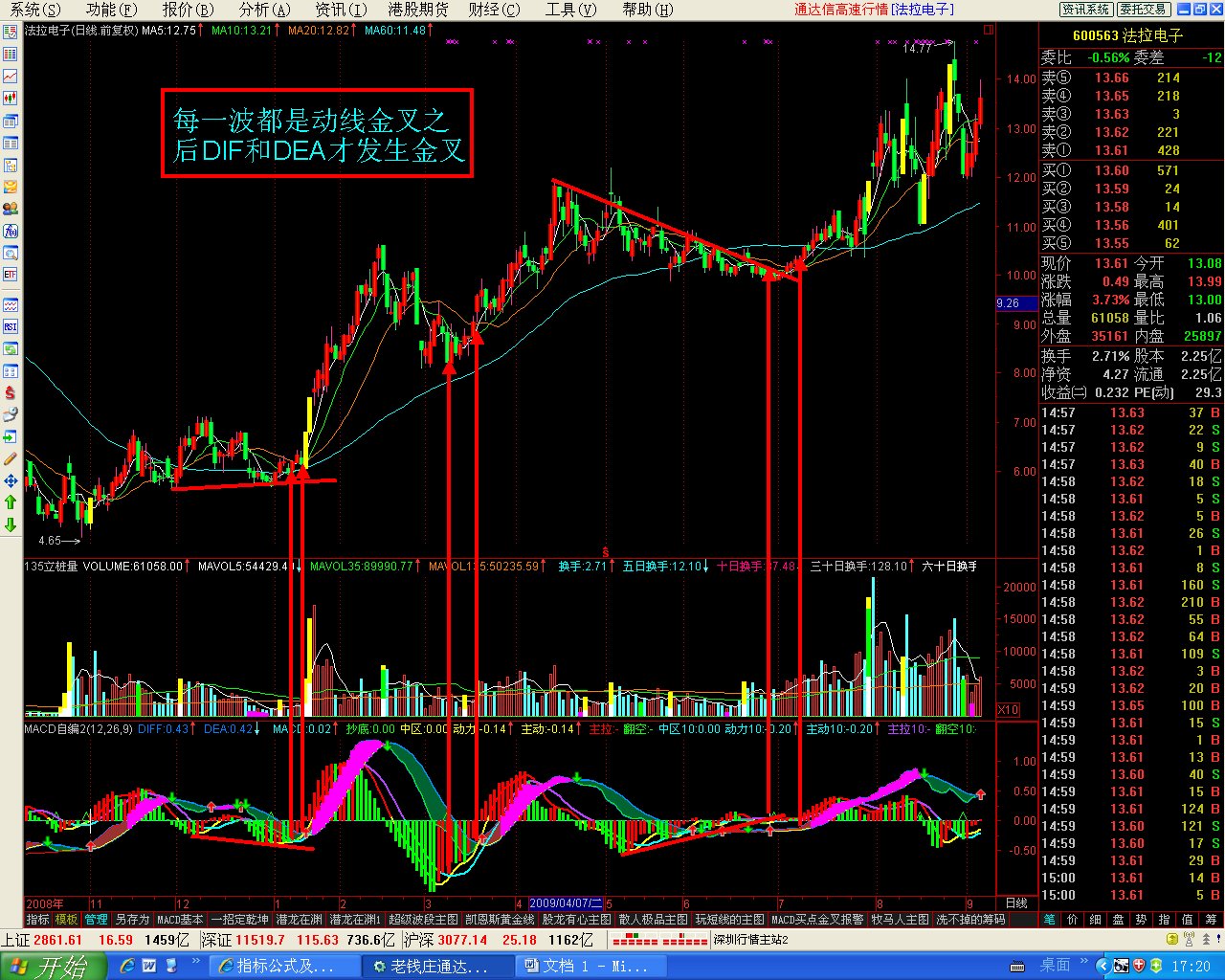Click the tree structure icon in sidebar
This screenshot has width=1225, height=980.
[x=11, y=166]
